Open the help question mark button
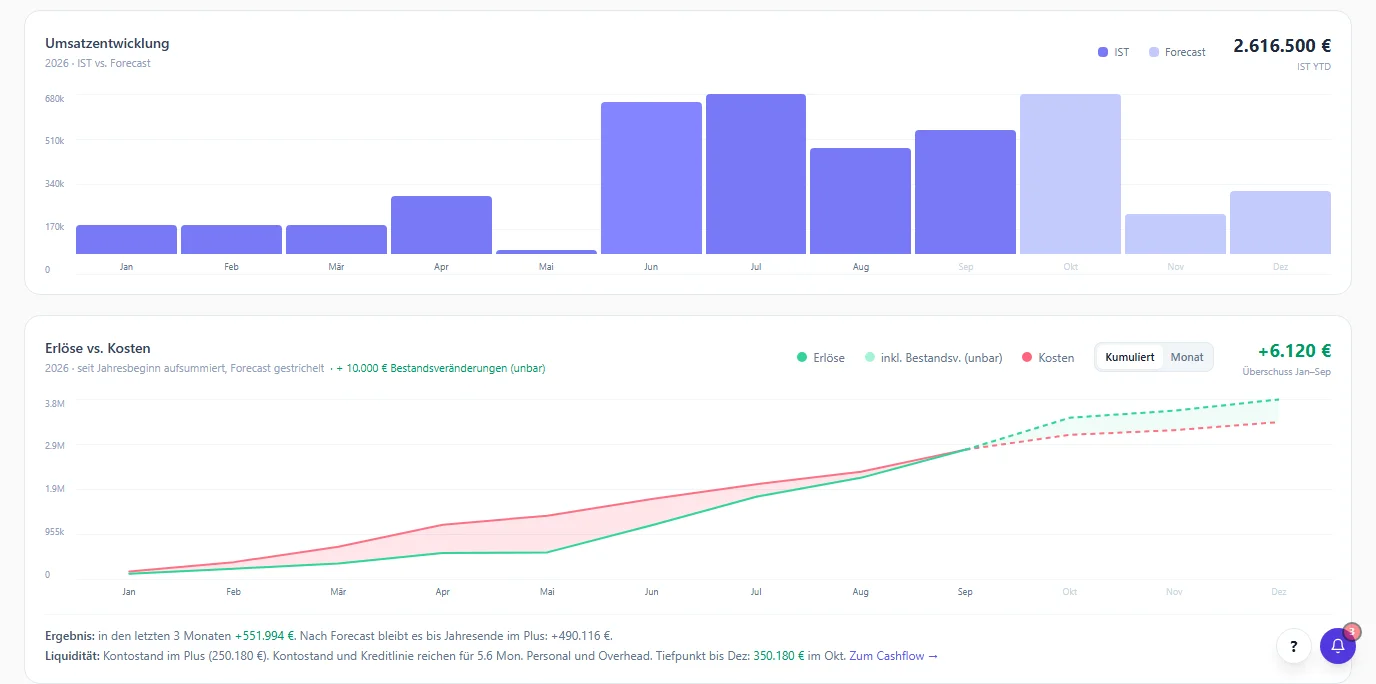The image size is (1376, 684). pos(1294,646)
